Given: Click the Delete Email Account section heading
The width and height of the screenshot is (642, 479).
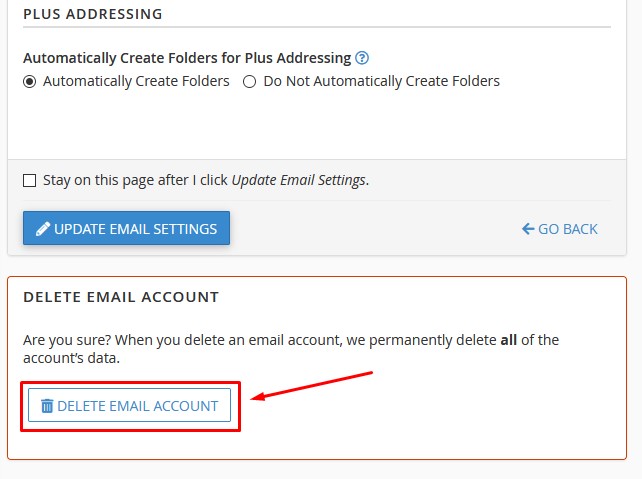Looking at the screenshot, I should (121, 297).
